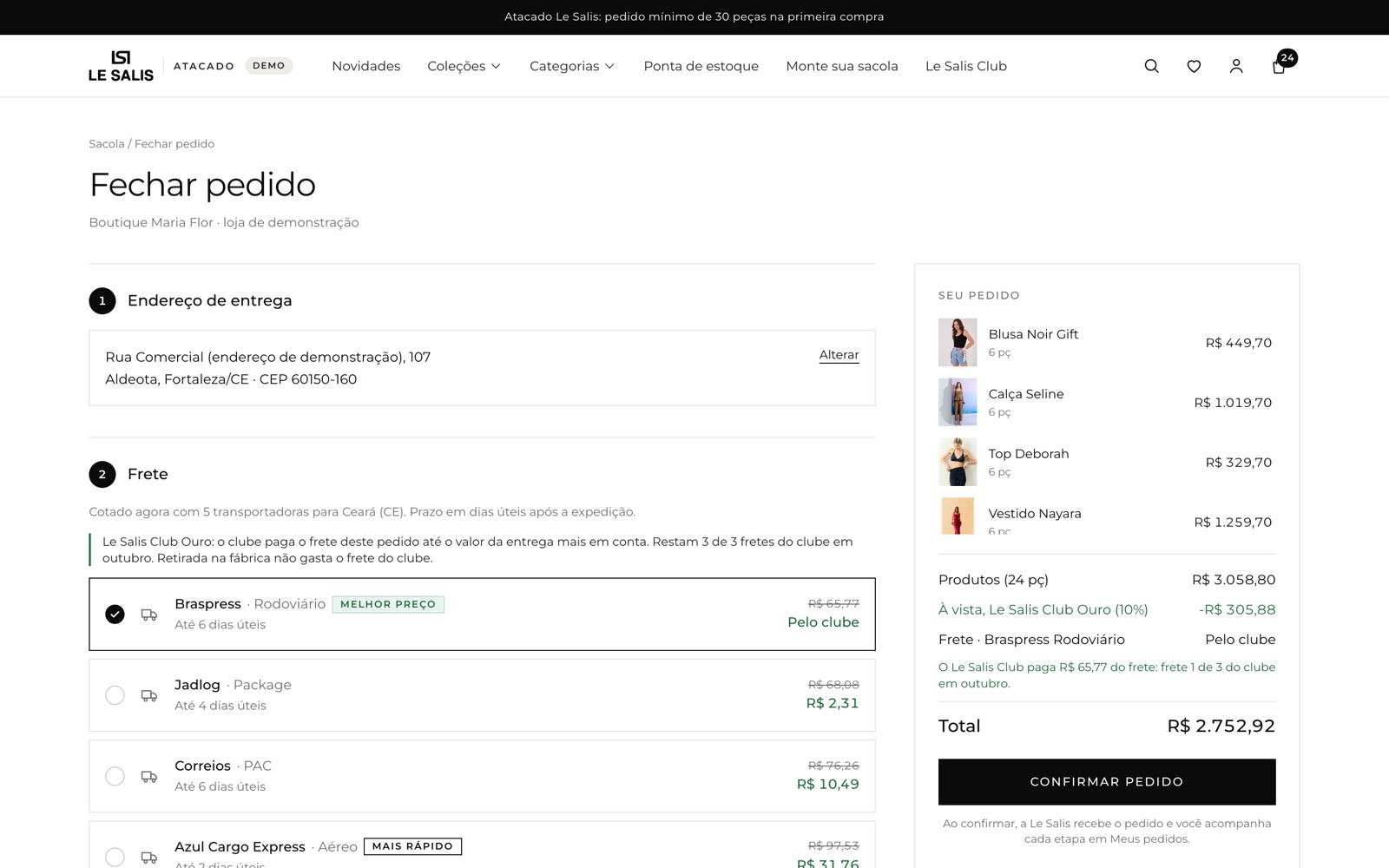The height and width of the screenshot is (868, 1389).
Task: Click the Total value R$ 2.752,92
Action: [1221, 726]
